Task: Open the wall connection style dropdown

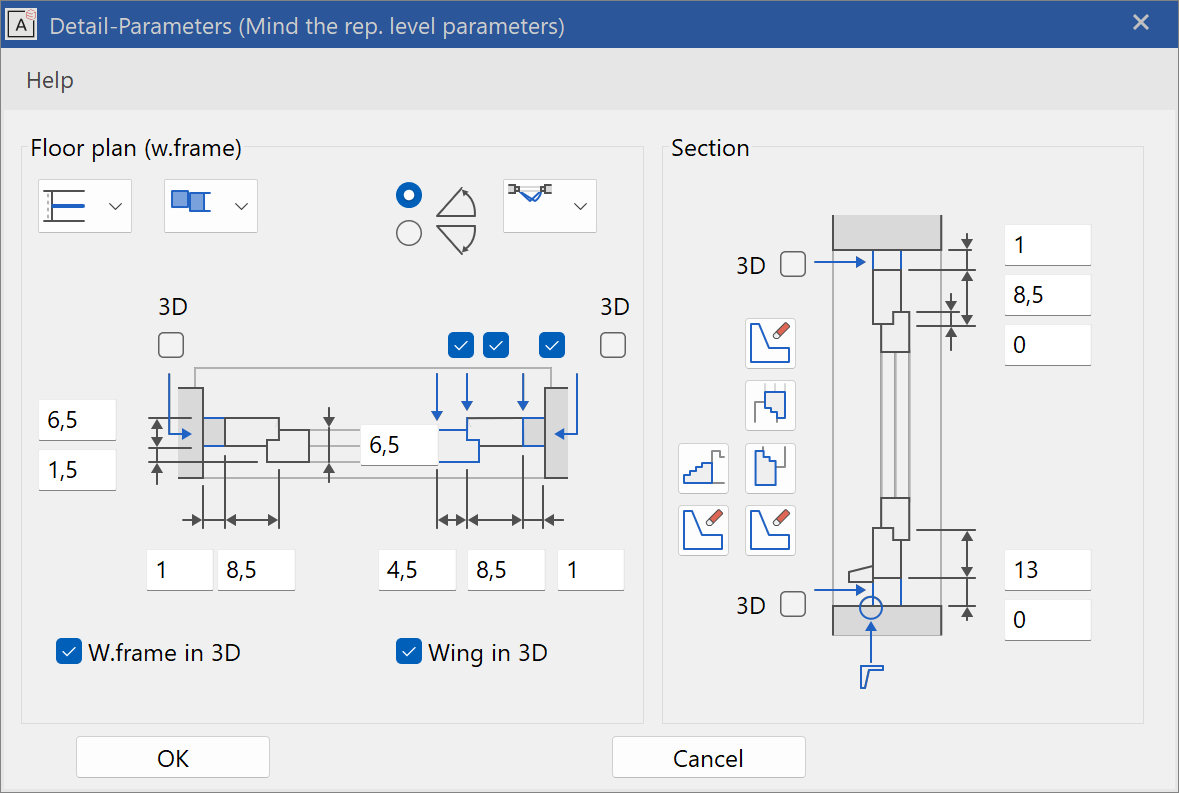Action: click(x=85, y=206)
